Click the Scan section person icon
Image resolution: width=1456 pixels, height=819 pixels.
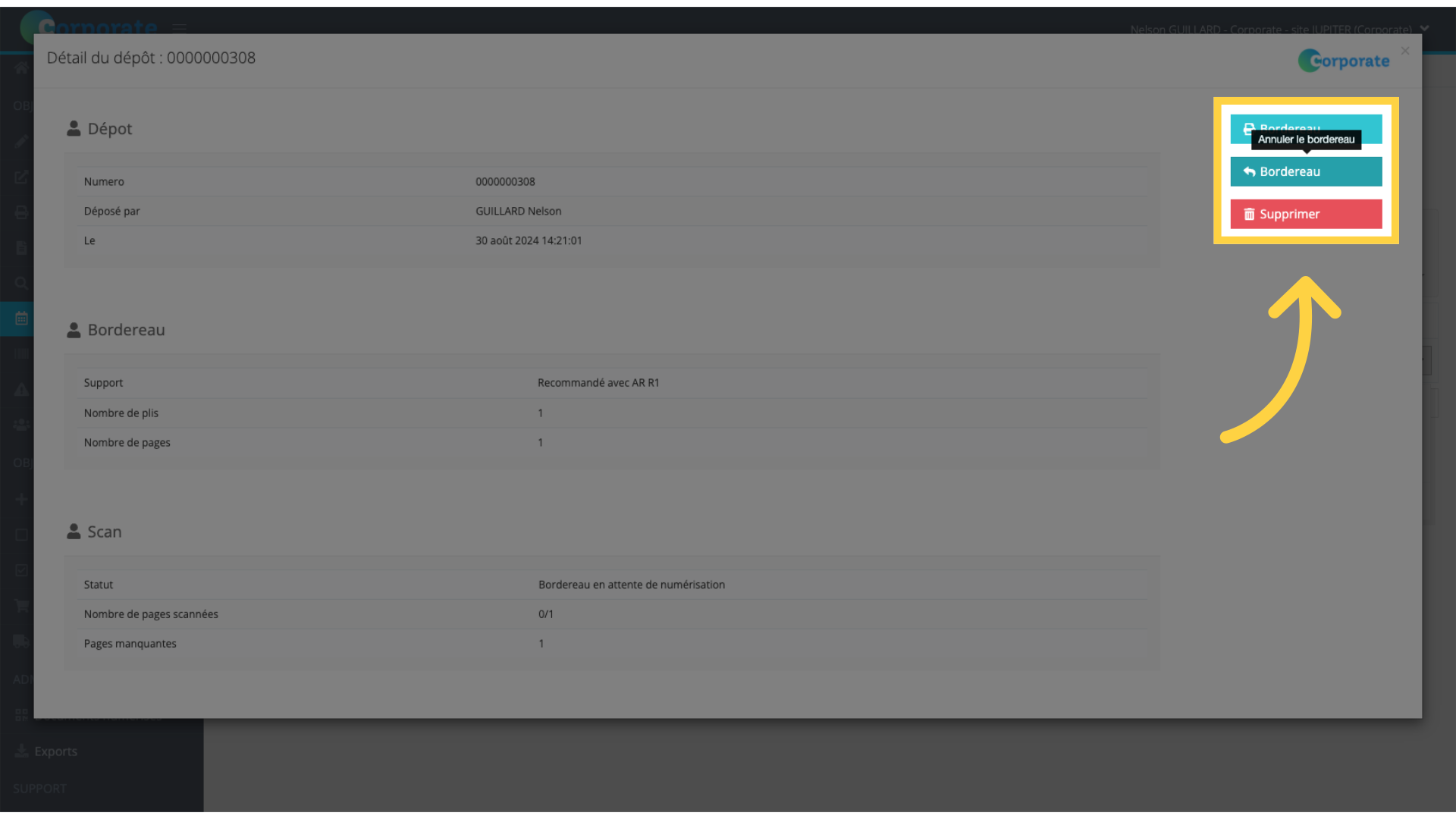click(74, 531)
